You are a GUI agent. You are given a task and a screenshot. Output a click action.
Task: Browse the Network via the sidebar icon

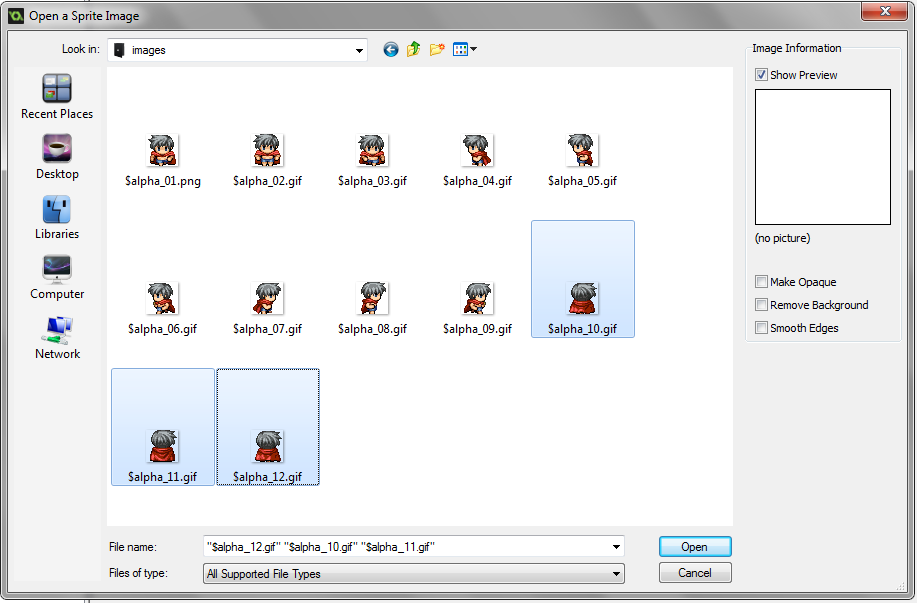(56, 336)
